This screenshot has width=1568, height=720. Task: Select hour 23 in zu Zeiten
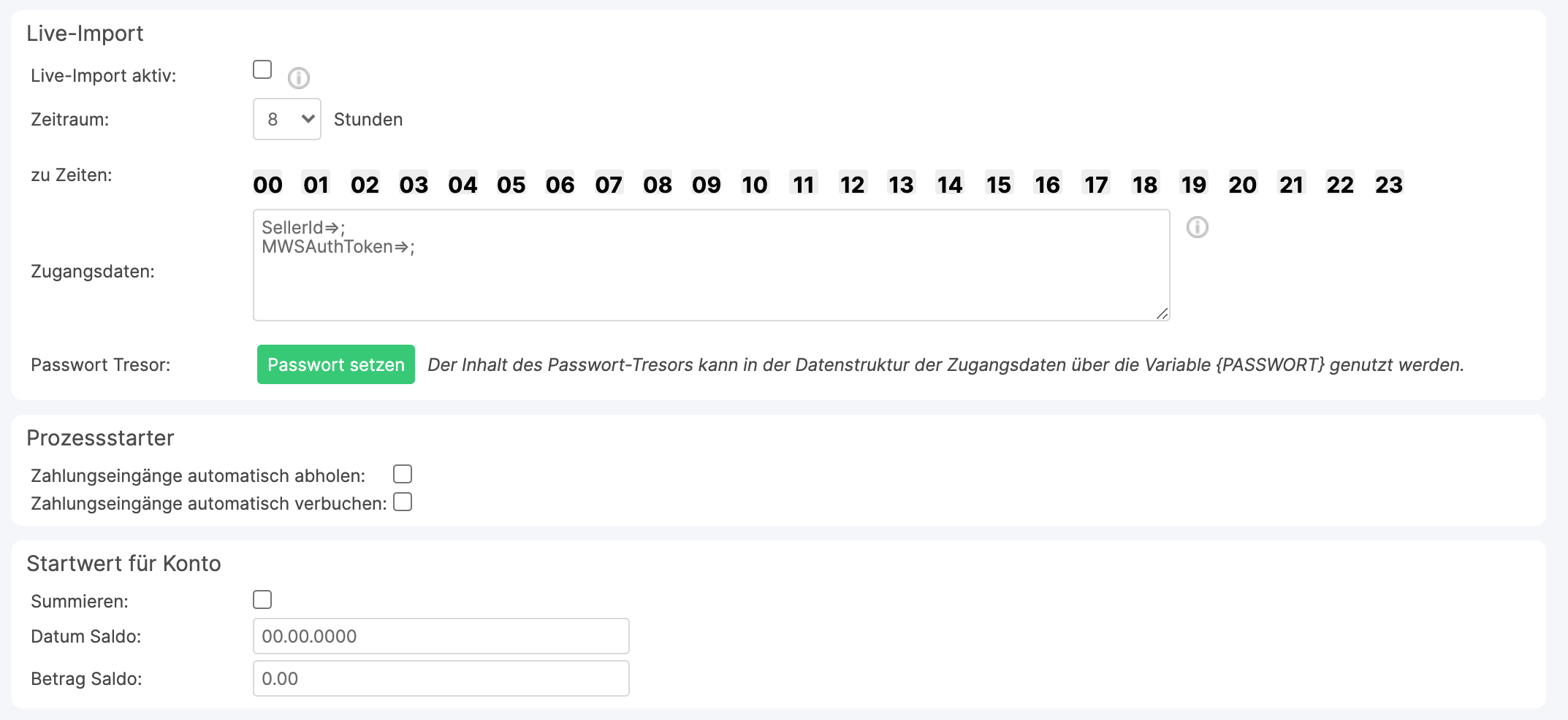(x=1389, y=184)
